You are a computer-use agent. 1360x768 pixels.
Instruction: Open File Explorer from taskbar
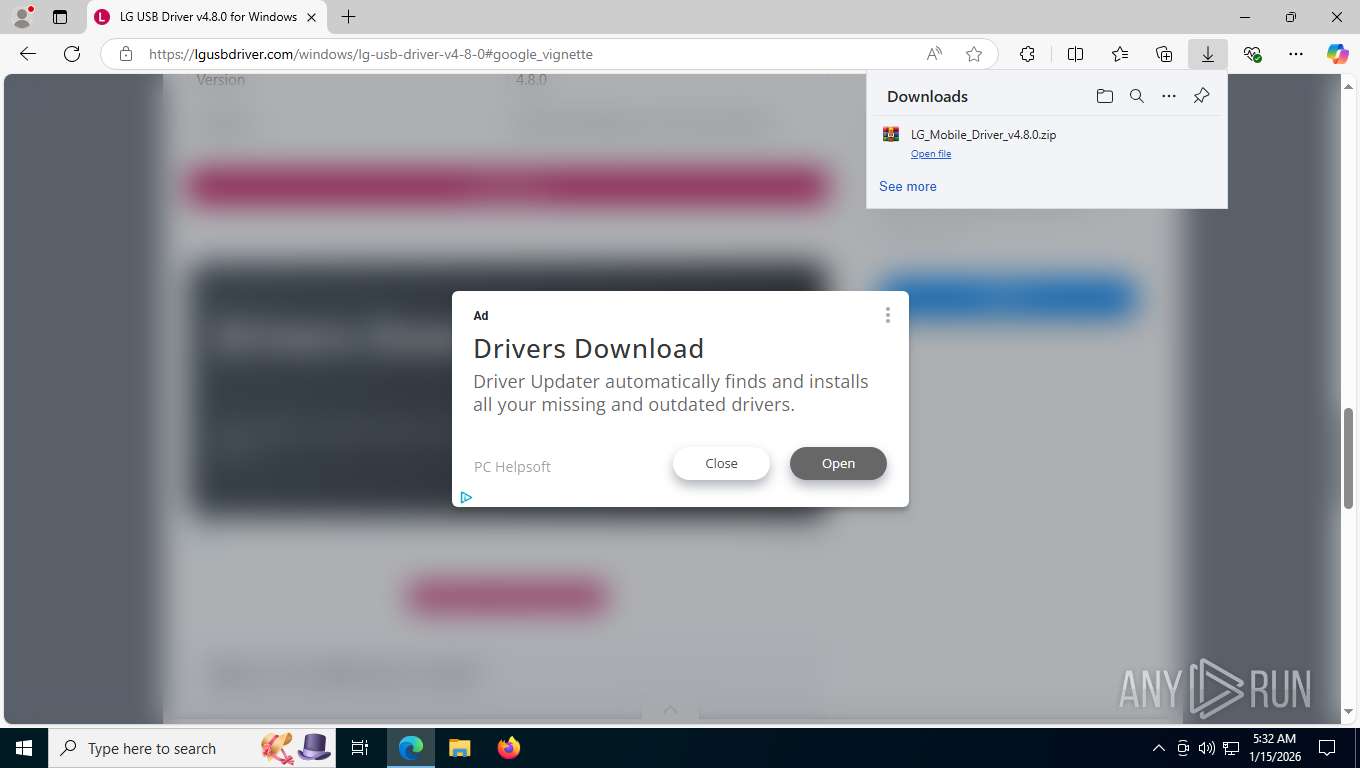[x=459, y=748]
